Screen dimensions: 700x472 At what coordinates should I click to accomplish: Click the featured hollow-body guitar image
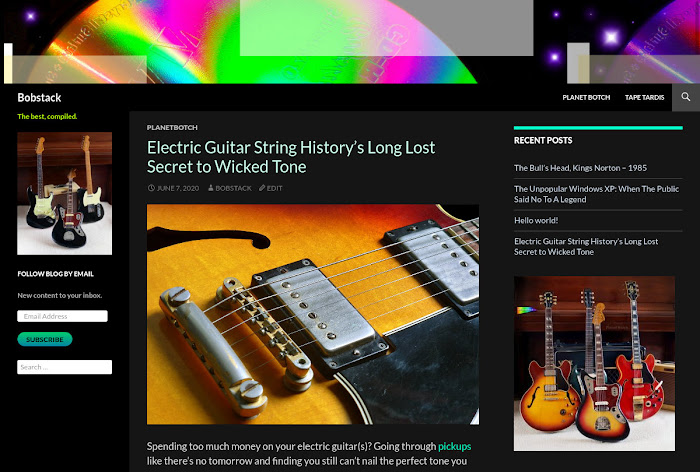313,314
